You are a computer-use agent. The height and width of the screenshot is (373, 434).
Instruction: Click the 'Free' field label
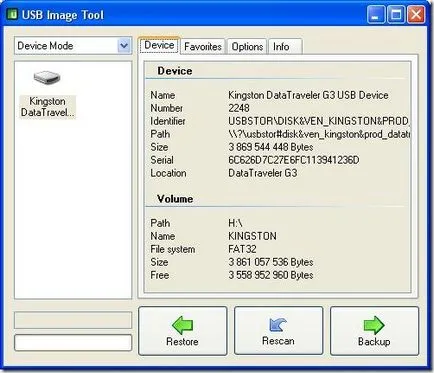pyautogui.click(x=160, y=275)
